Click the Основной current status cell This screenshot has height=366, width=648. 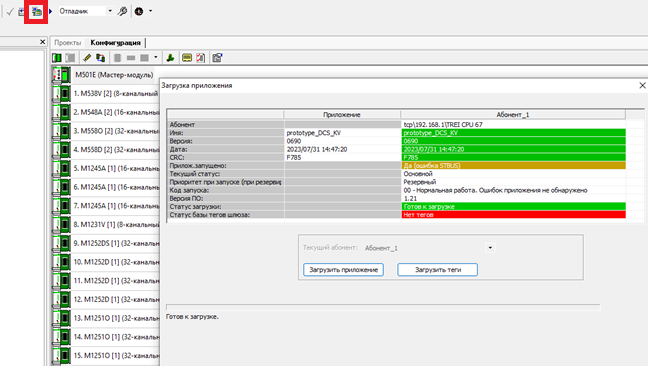513,174
